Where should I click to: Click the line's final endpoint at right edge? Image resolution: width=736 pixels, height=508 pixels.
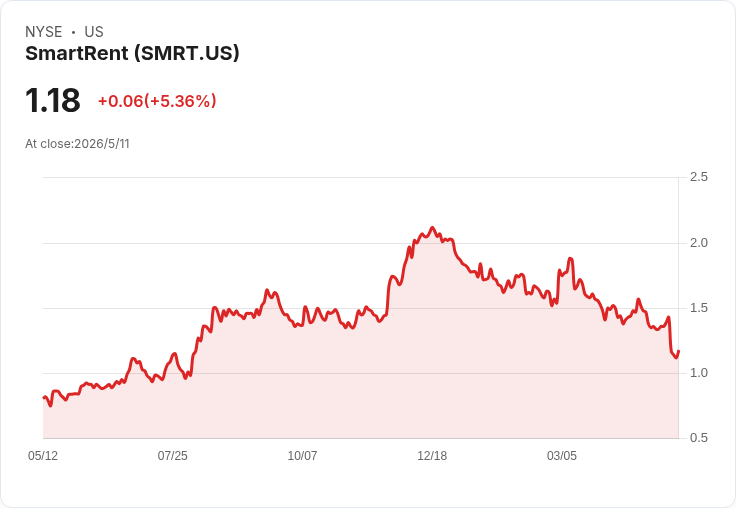[x=678, y=351]
